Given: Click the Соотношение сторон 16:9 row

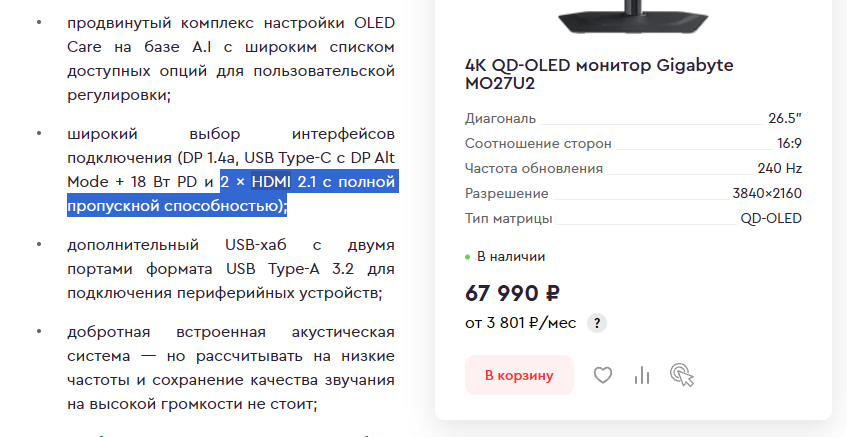Looking at the screenshot, I should coord(633,143).
